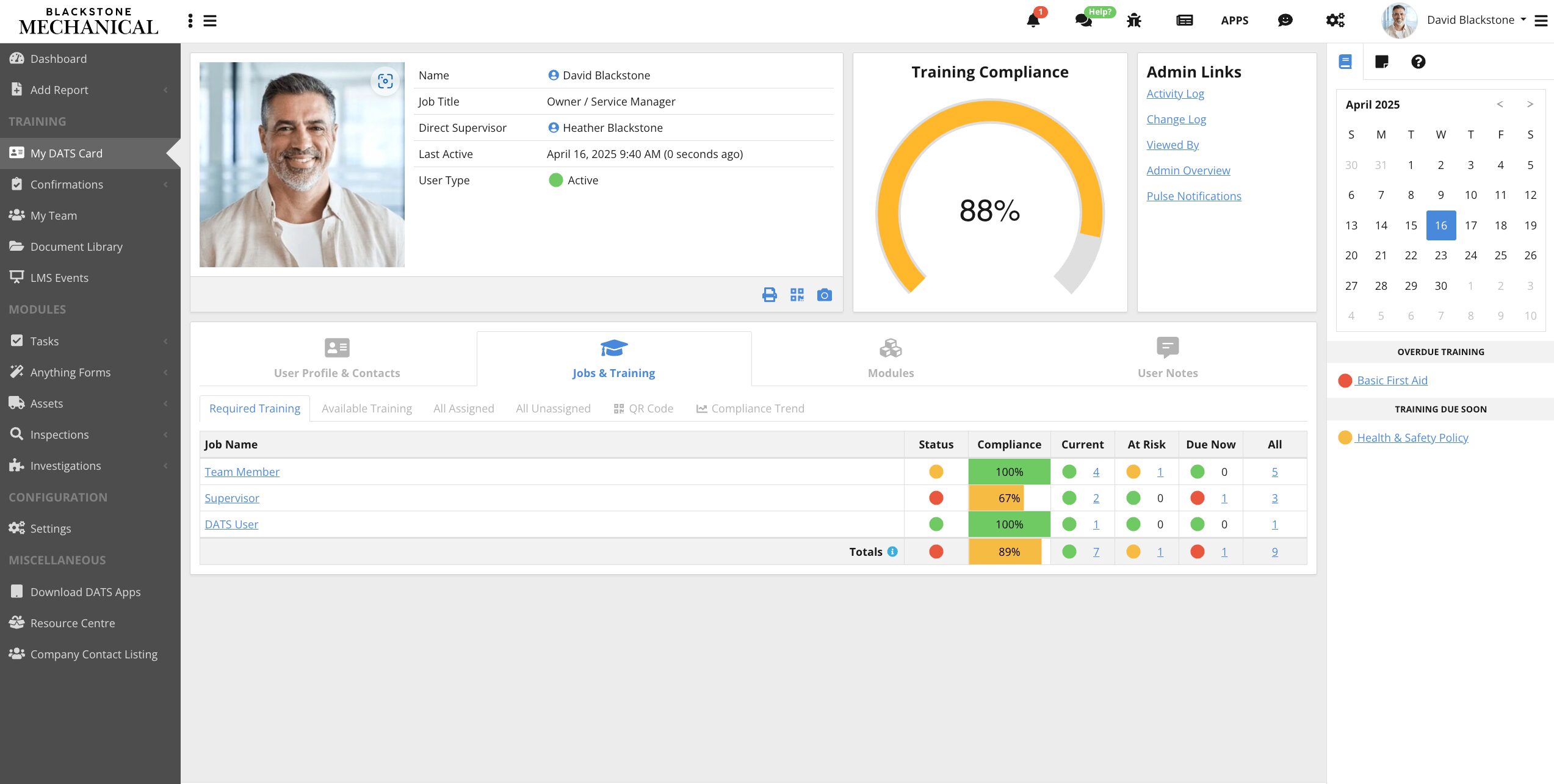Click the bug report icon
This screenshot has width=1554, height=784.
pos(1133,21)
